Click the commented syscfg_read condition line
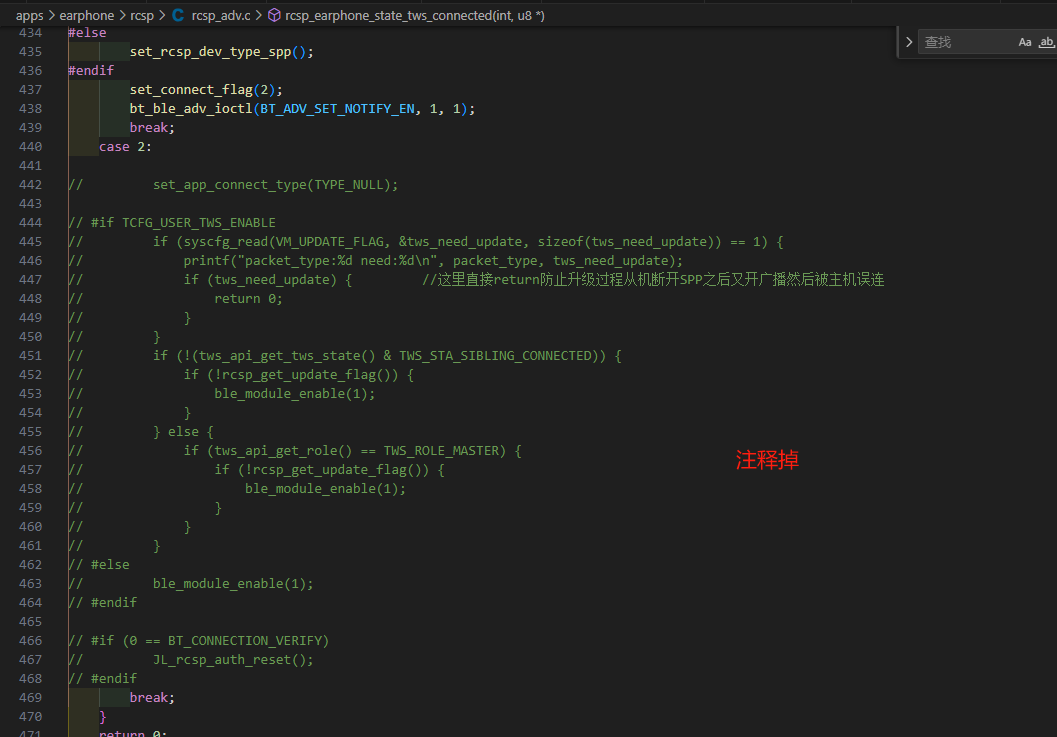This screenshot has height=737, width=1057. pos(469,241)
